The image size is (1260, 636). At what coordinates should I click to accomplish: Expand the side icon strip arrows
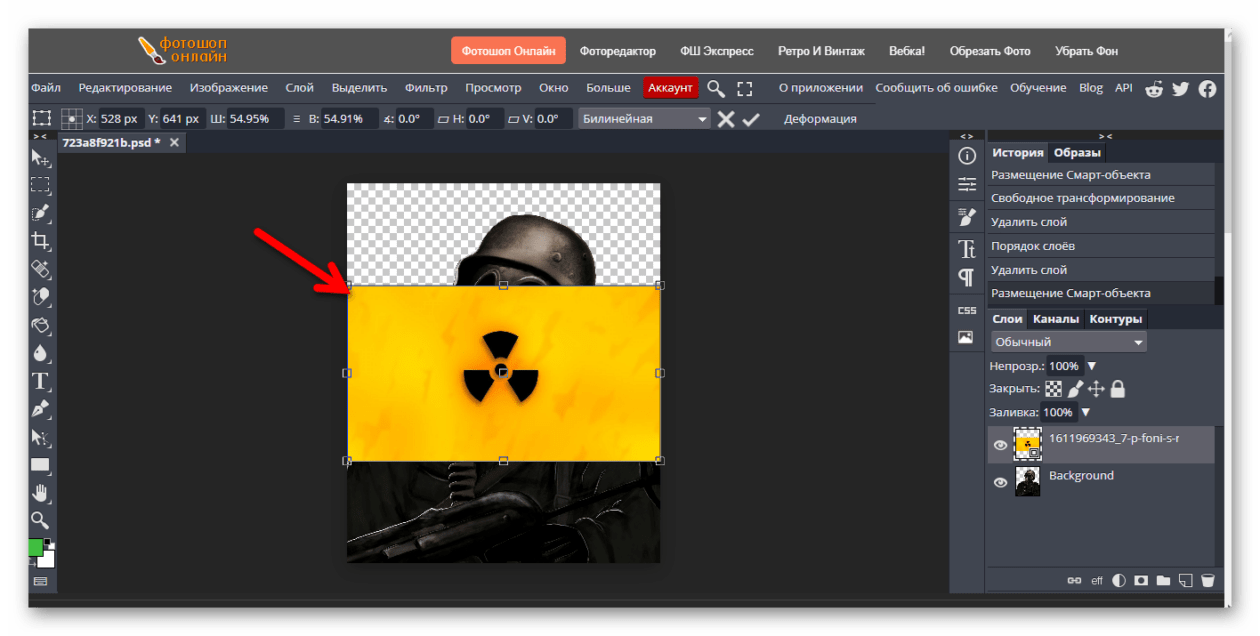[x=966, y=136]
